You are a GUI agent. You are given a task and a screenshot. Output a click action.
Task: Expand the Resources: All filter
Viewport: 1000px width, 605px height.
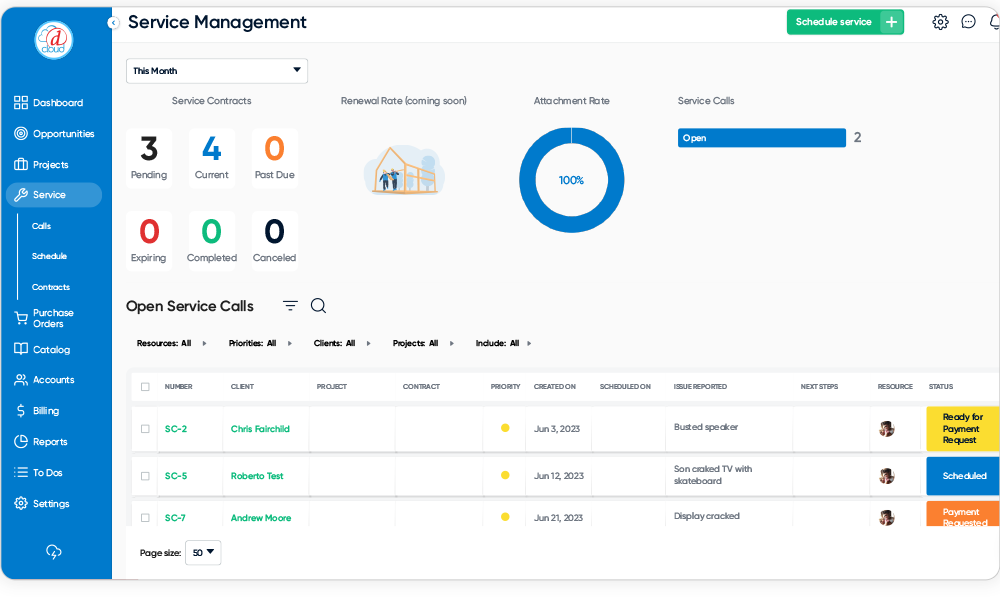point(172,344)
